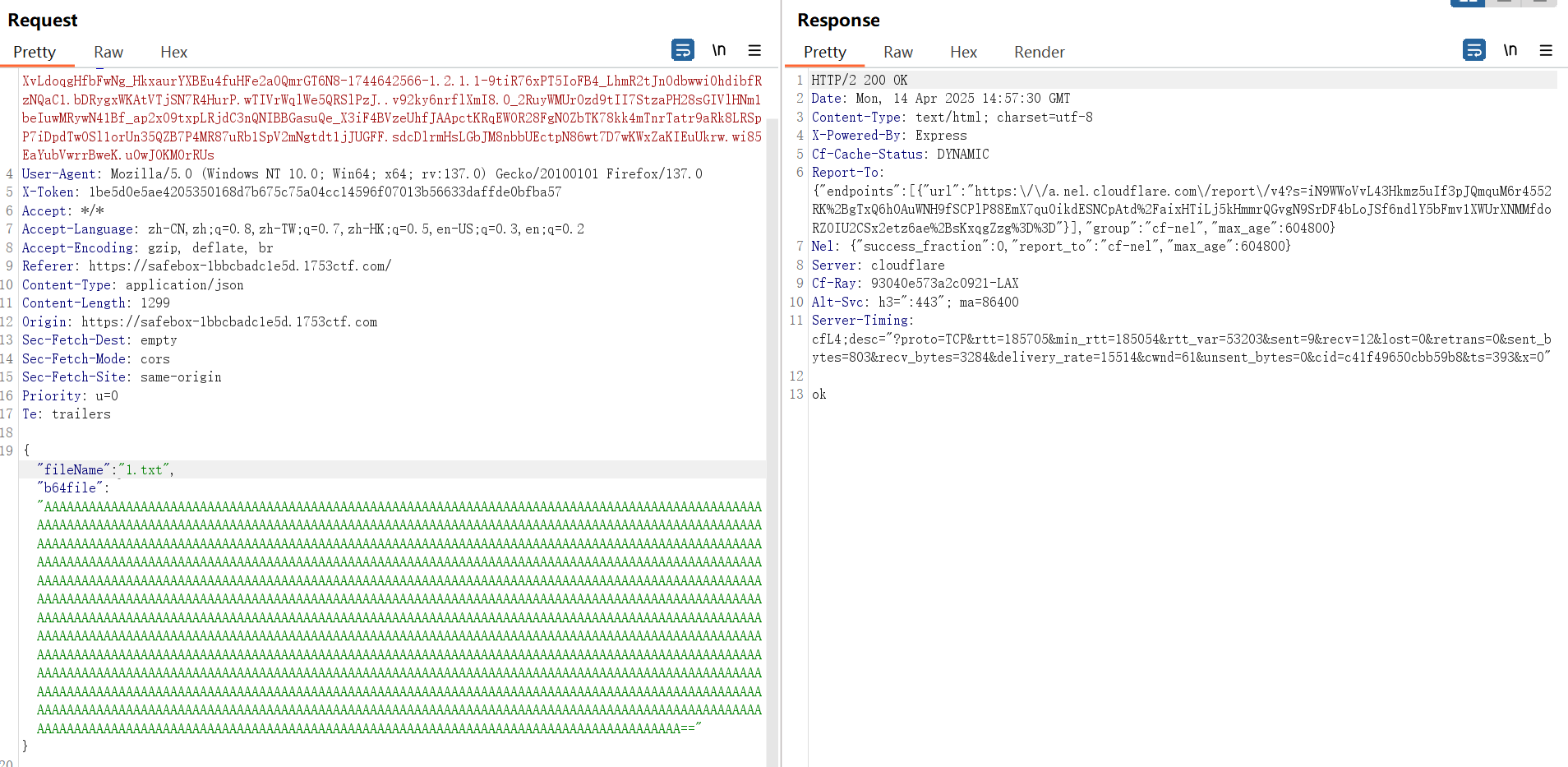
Task: Click the "ok" response body text
Action: coord(819,394)
